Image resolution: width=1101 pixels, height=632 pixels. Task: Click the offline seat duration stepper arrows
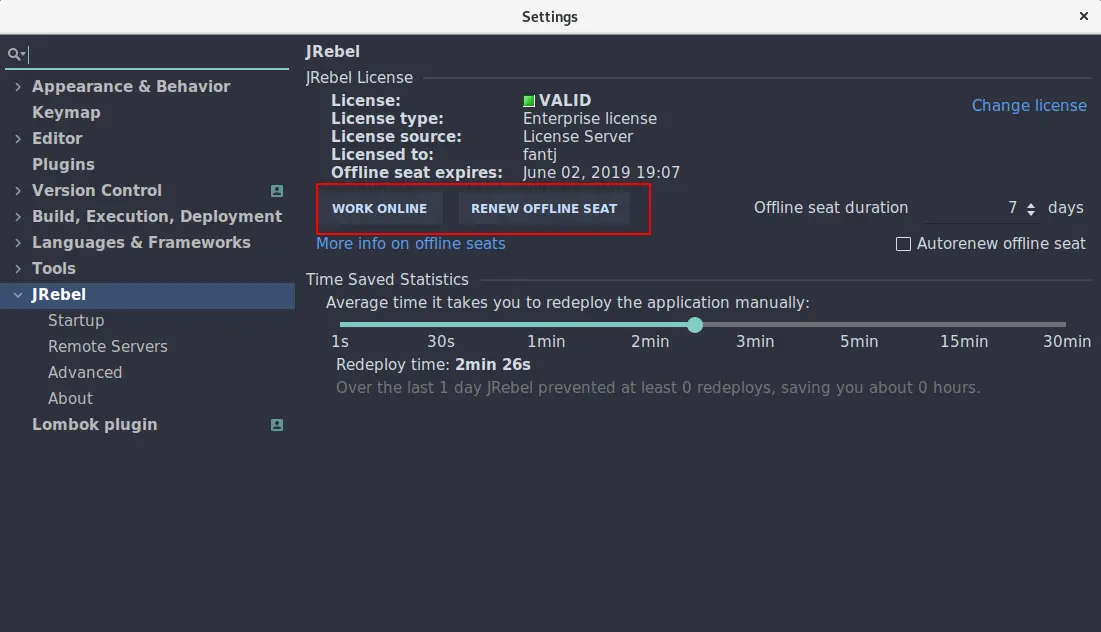(x=1031, y=209)
